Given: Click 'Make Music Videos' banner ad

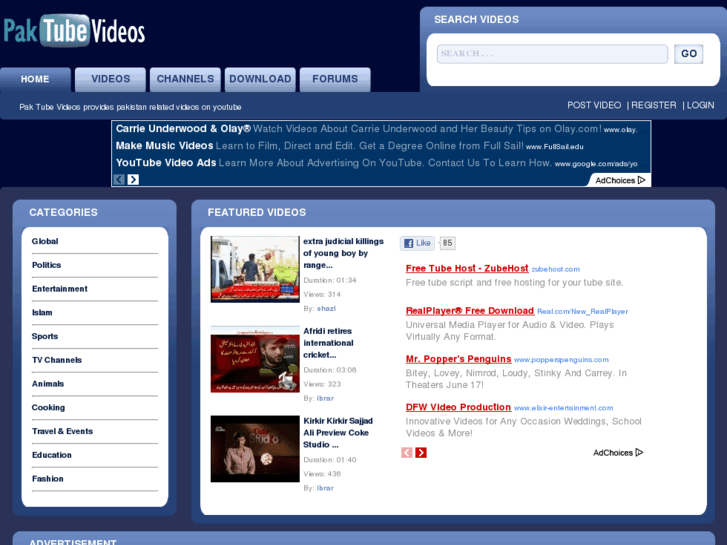Looking at the screenshot, I should (164, 146).
